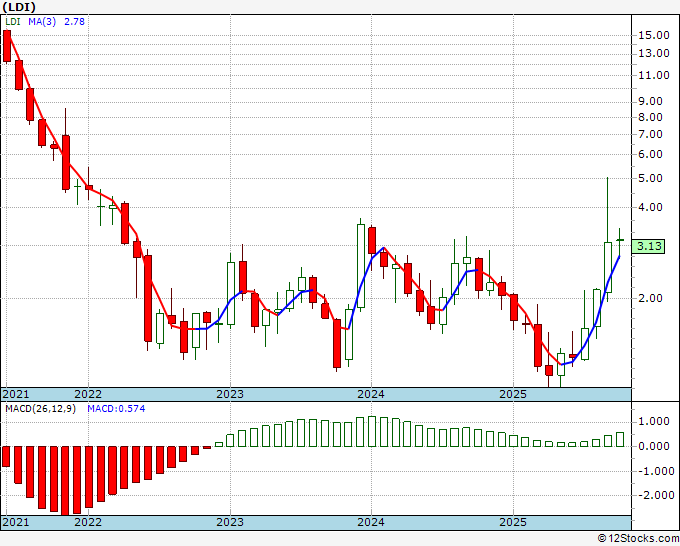Click the deepest red MACD histogram bar
The width and height of the screenshot is (680, 546).
[x=65, y=481]
